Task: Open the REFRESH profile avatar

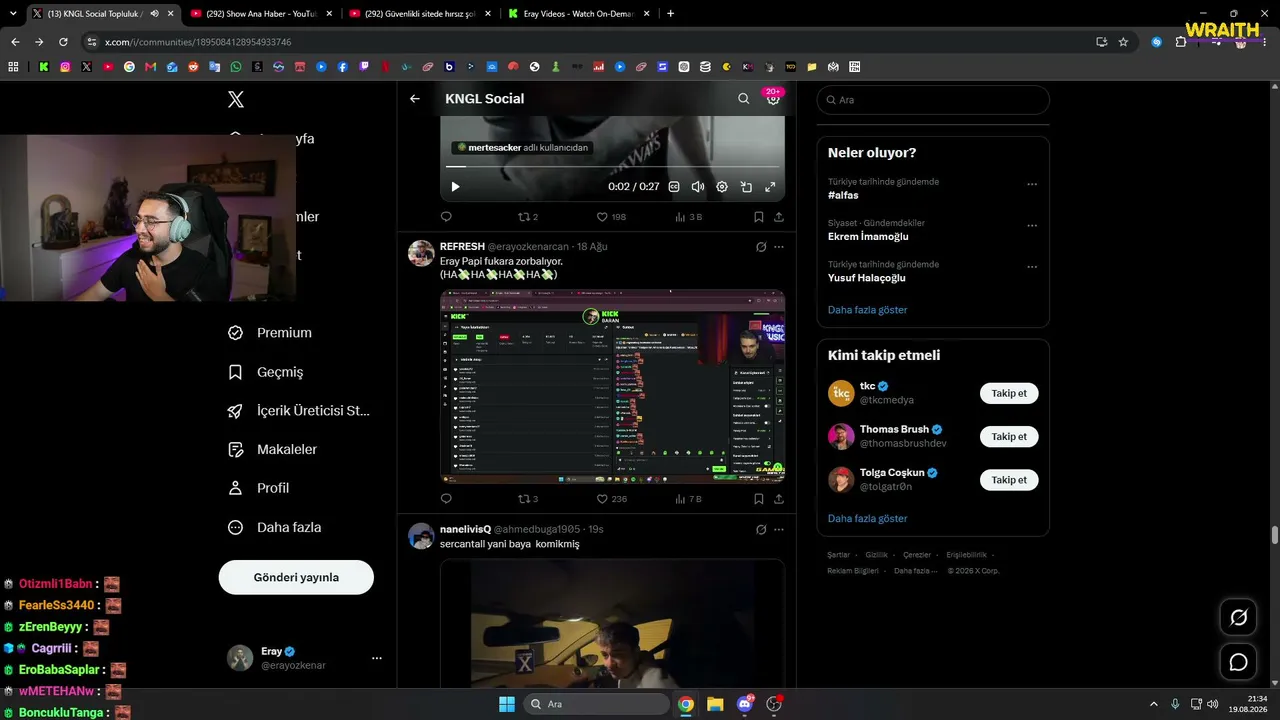Action: click(x=421, y=253)
